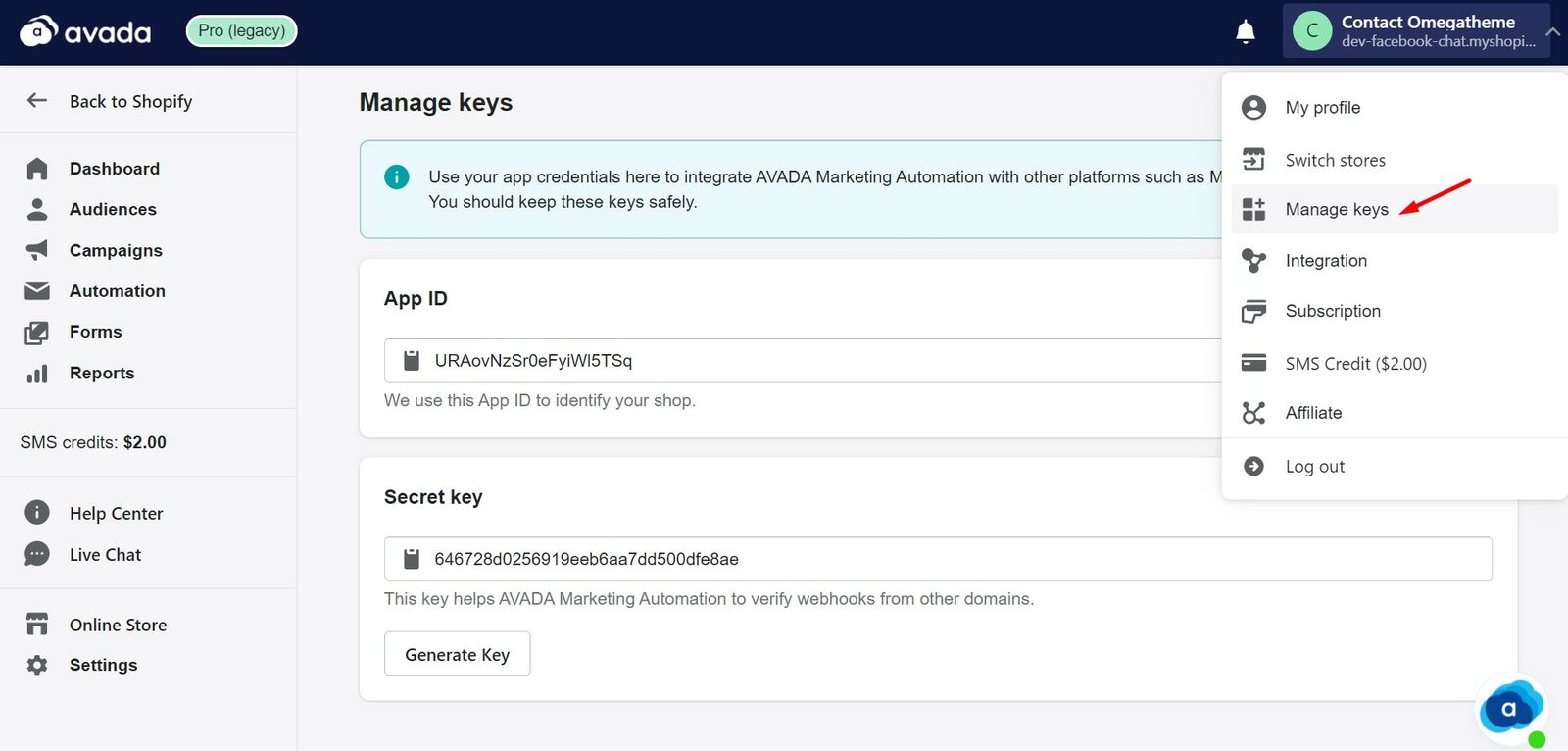Open the Audiences section
Image resolution: width=1568 pixels, height=751 pixels.
coord(113,209)
